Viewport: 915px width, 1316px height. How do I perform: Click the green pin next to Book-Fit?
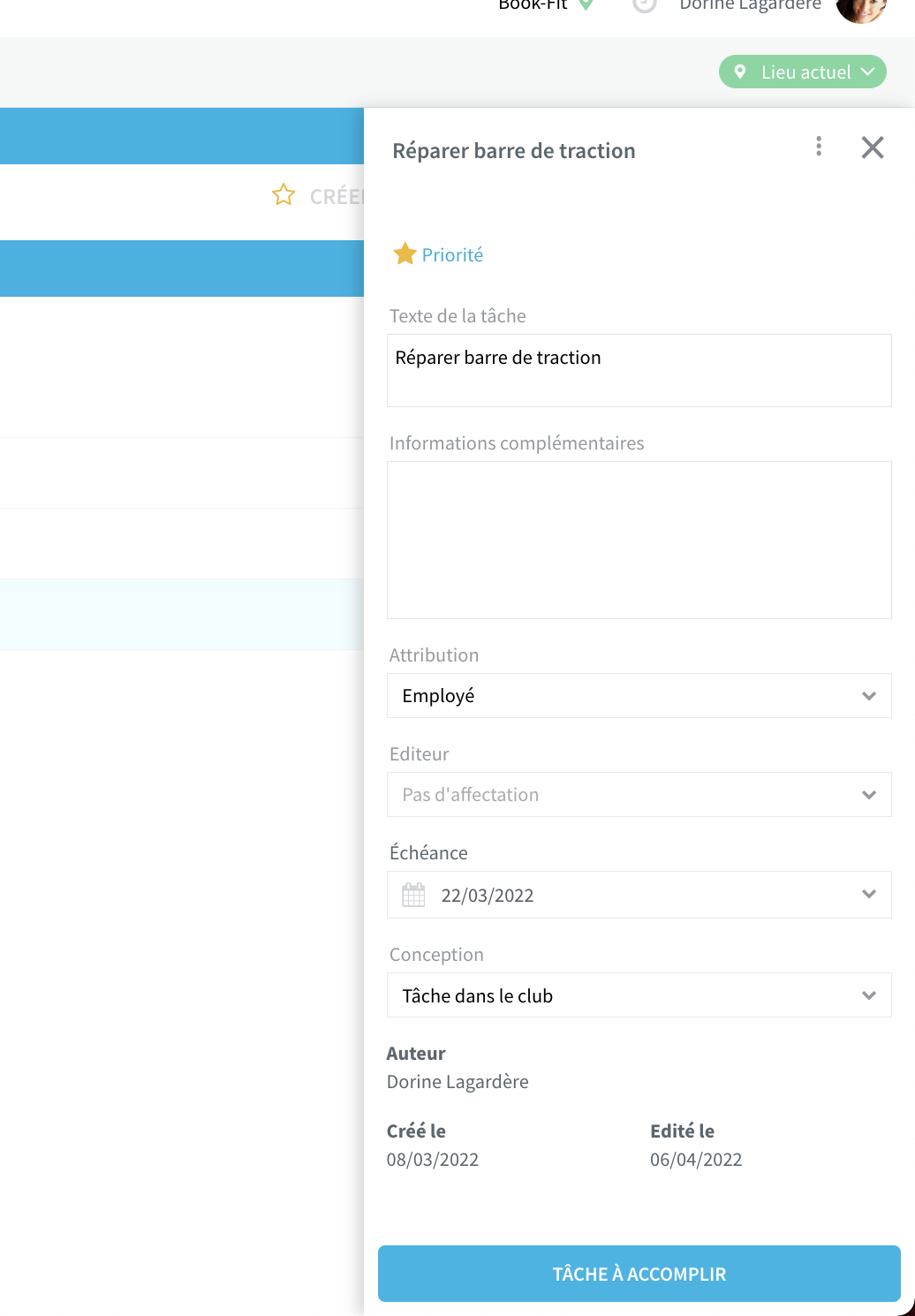click(x=586, y=5)
